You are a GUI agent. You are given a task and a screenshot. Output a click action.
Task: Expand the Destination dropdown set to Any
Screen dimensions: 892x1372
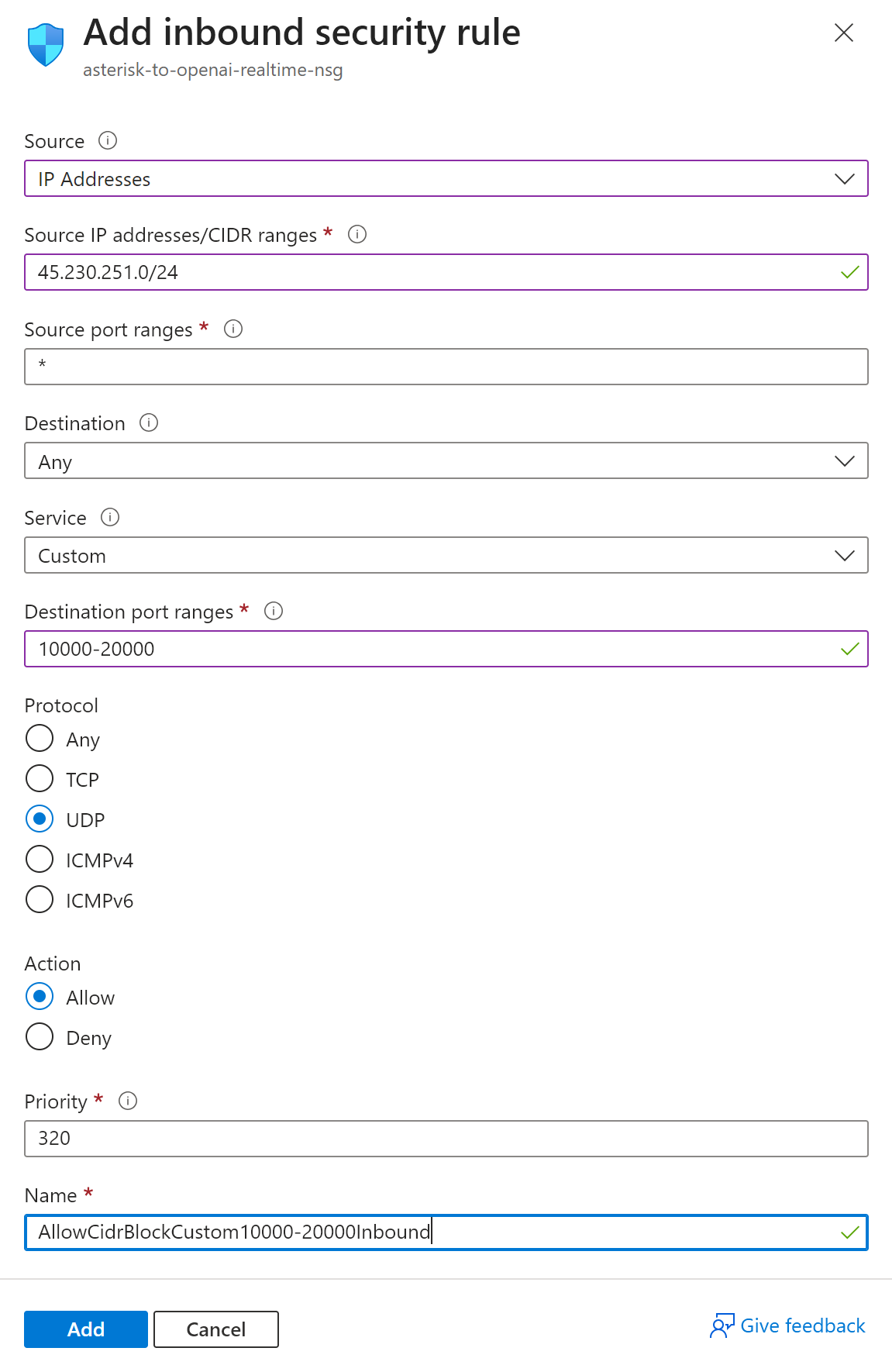pos(446,461)
